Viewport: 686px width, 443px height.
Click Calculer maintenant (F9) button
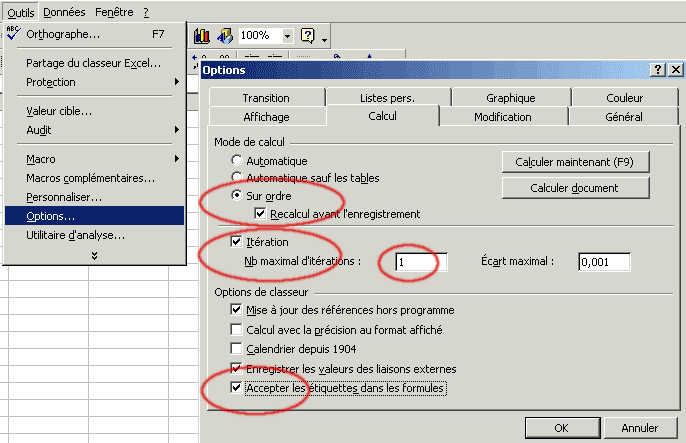575,162
